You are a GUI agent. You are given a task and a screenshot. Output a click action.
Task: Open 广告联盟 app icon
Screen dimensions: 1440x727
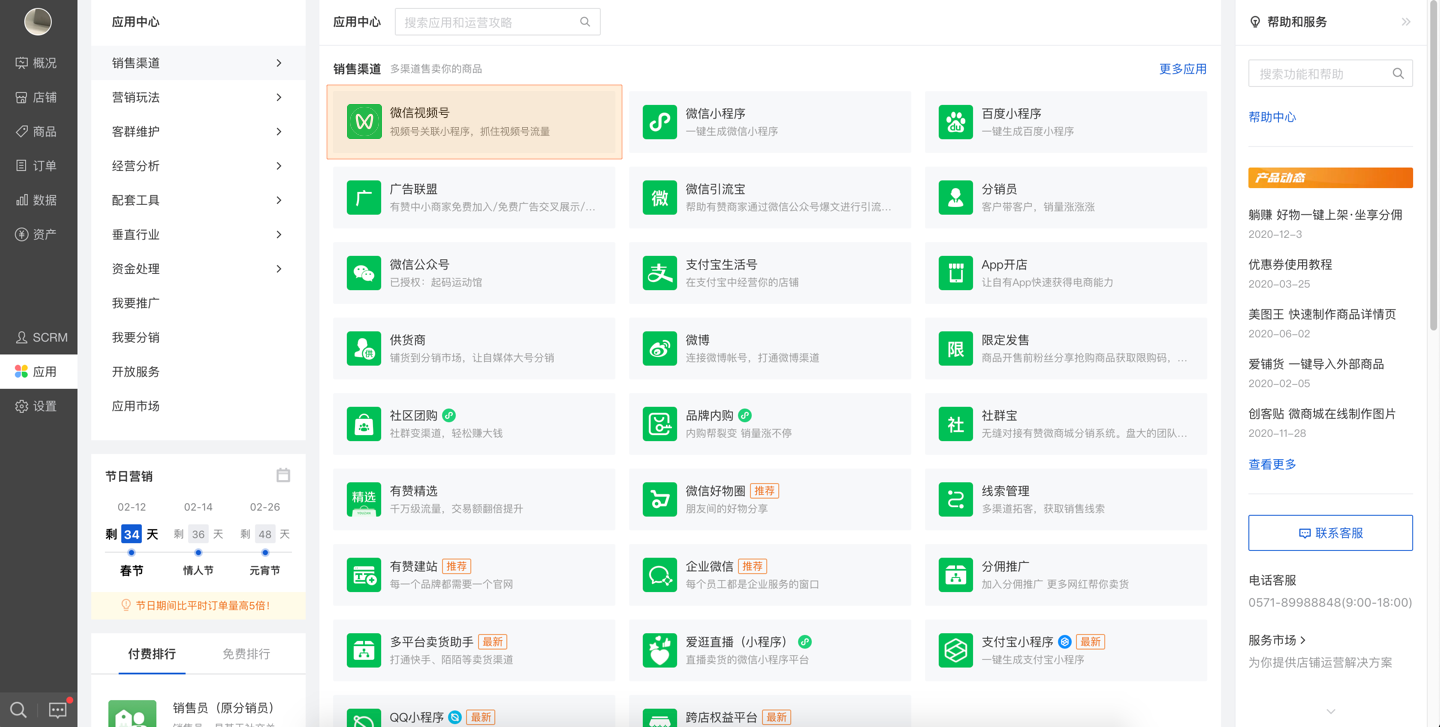pos(364,197)
